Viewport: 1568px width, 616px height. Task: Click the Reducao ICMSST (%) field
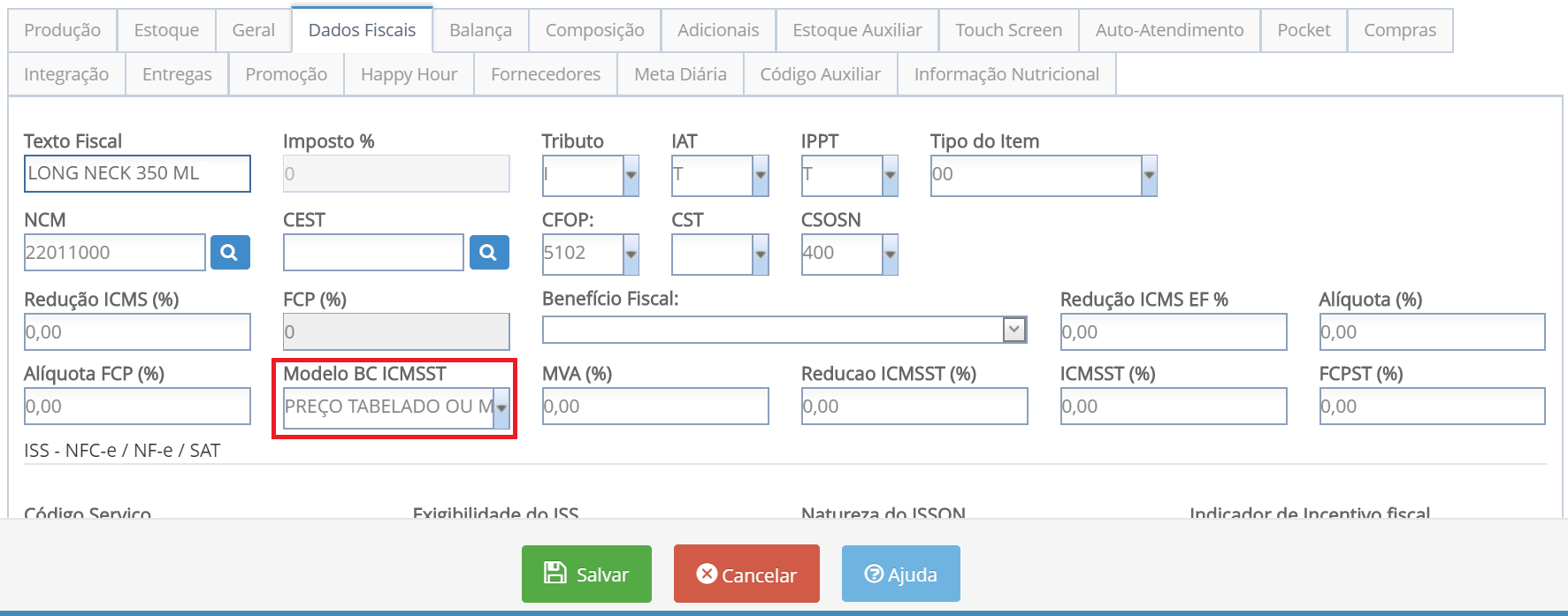click(914, 407)
